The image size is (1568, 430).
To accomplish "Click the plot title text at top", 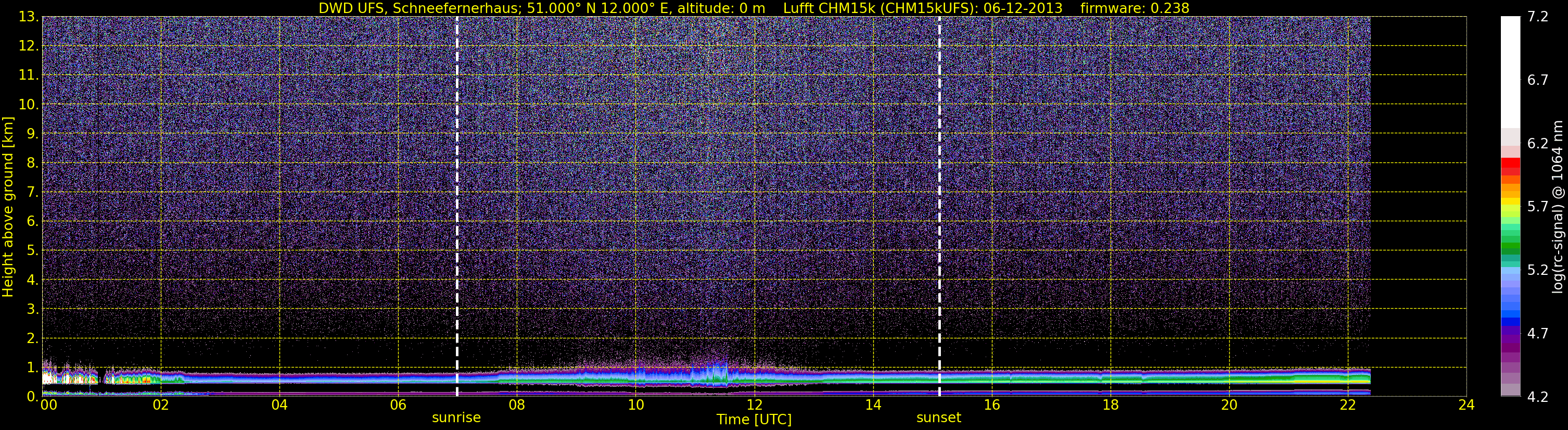I will 754,8.
